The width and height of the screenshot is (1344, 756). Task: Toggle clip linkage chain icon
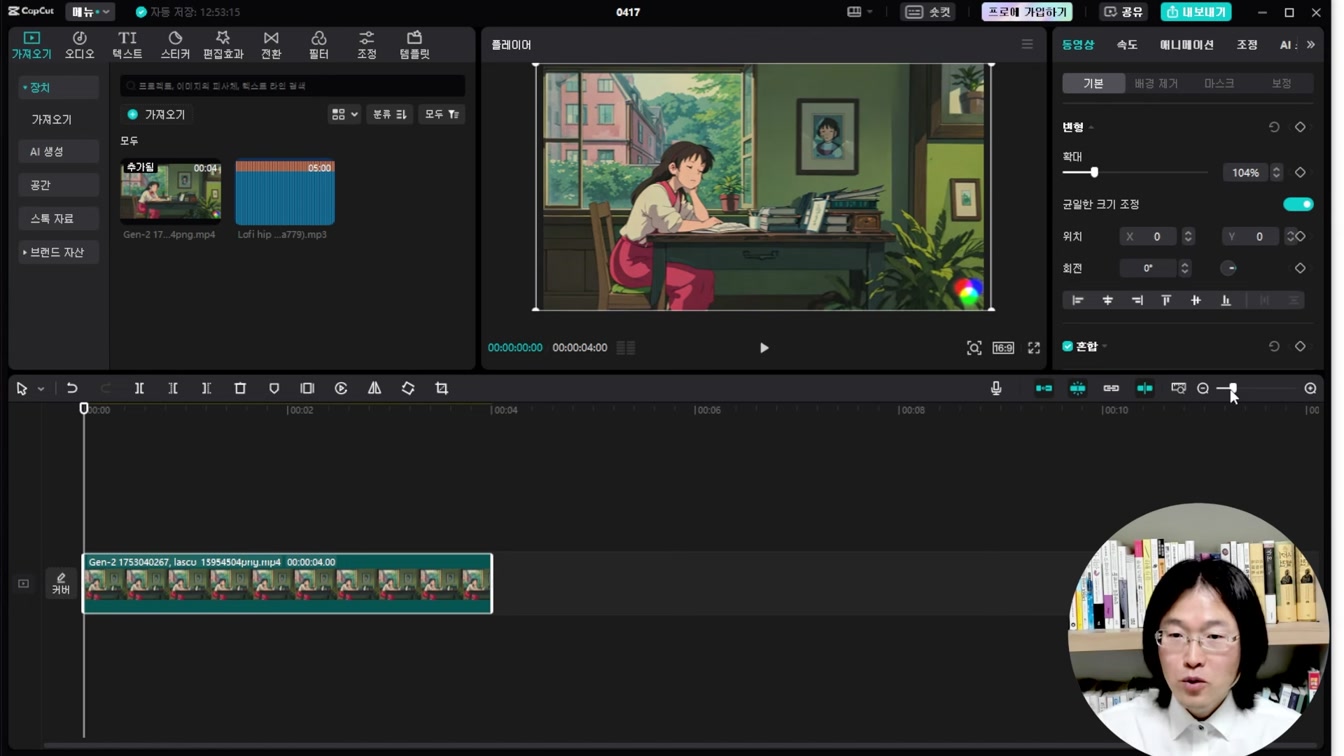click(x=1111, y=388)
